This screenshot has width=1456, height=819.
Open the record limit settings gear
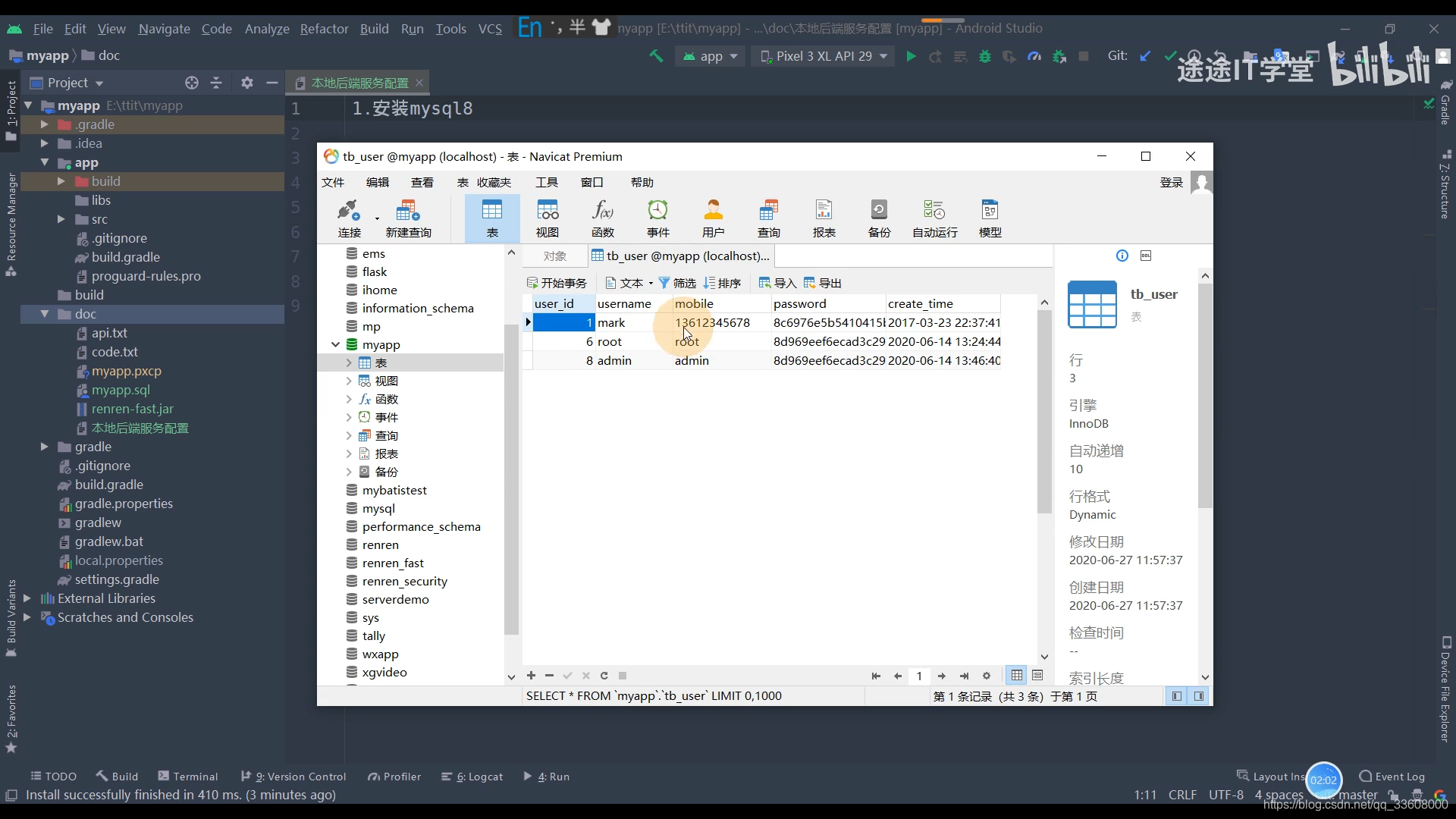click(987, 676)
